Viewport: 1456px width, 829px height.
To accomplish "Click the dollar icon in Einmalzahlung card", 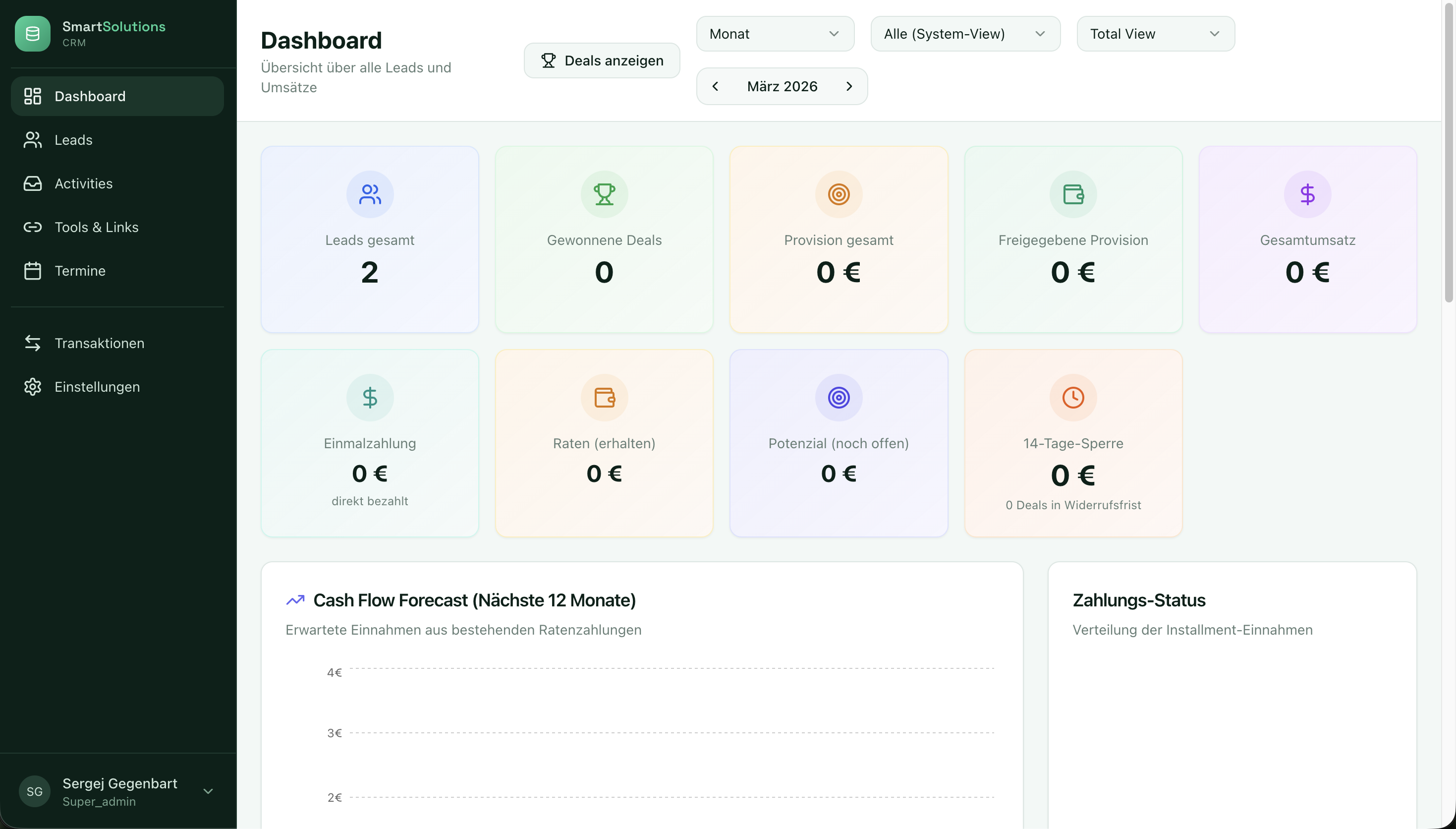I will click(370, 398).
